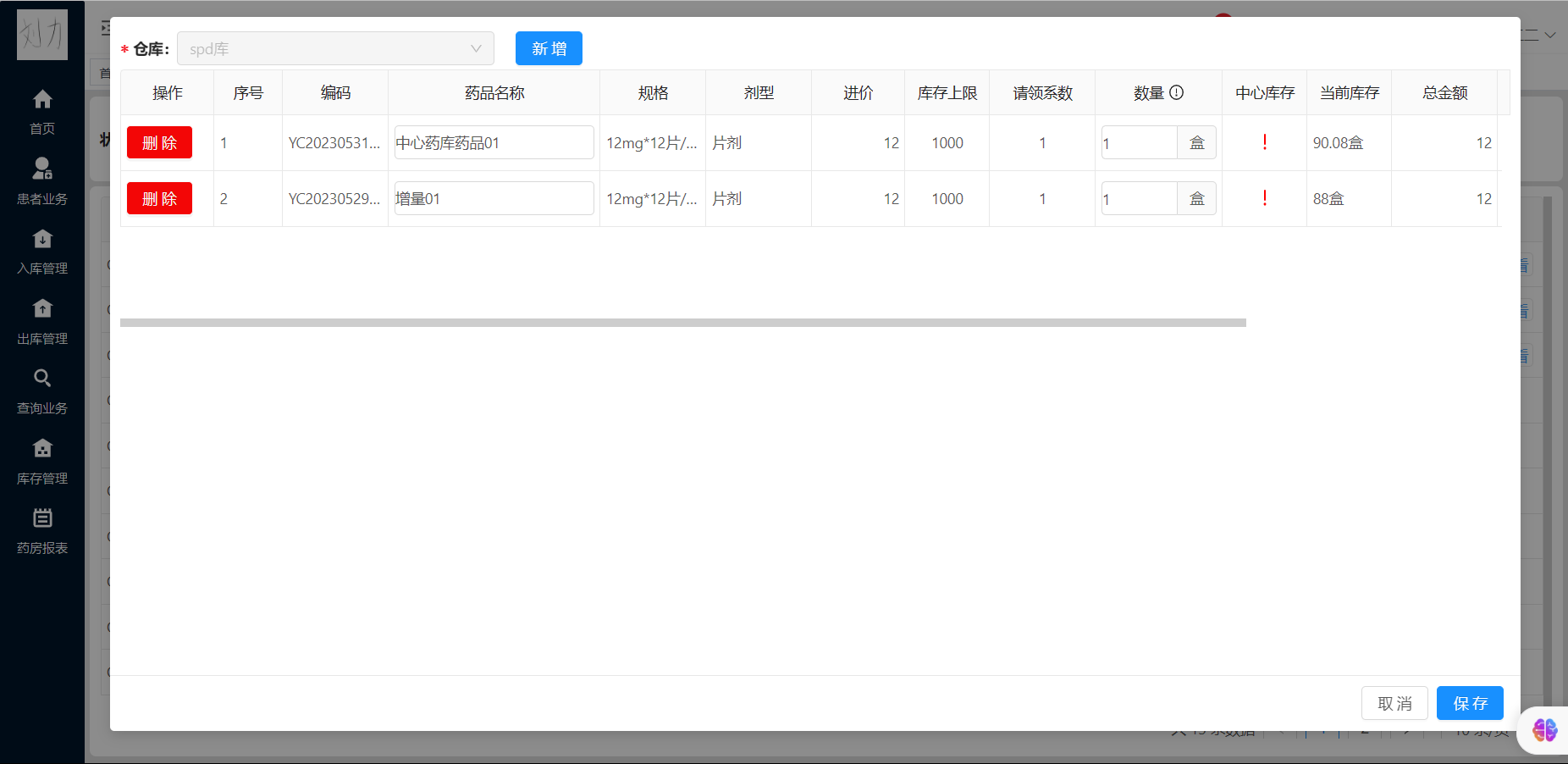The width and height of the screenshot is (1568, 764).
Task: Click the 盒 unit button in row 1
Action: [x=1197, y=142]
